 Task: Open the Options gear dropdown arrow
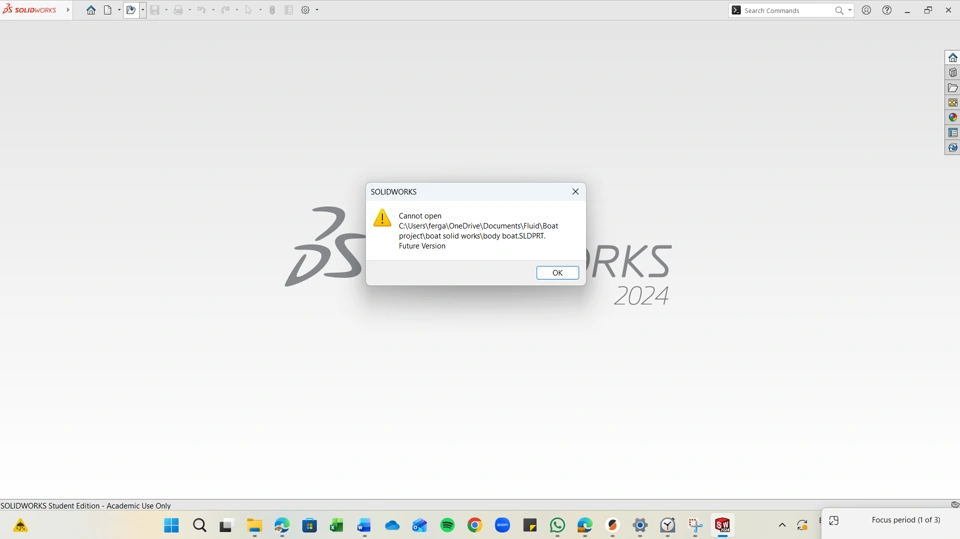(317, 10)
